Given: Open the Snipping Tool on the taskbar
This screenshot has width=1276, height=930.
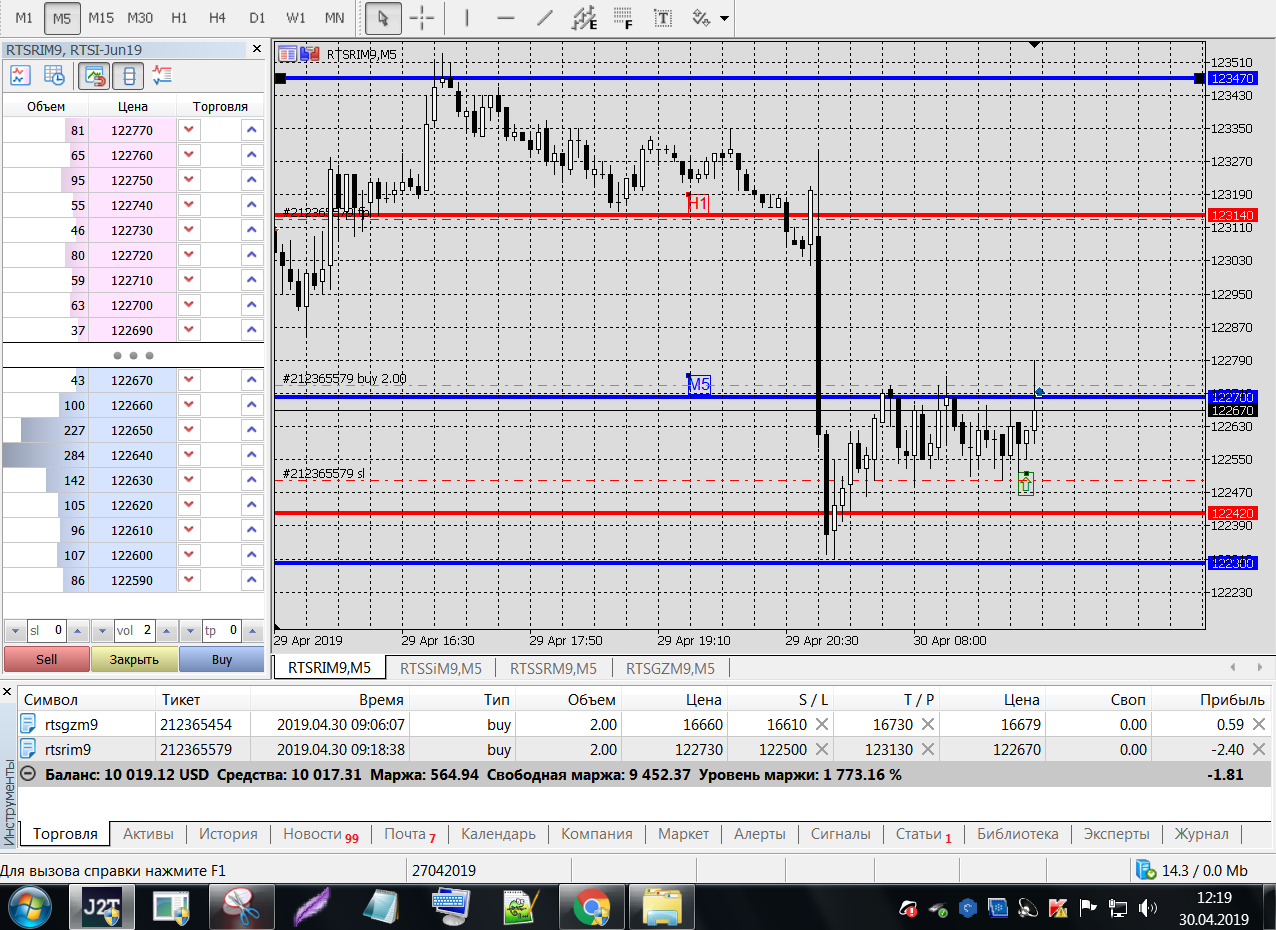Looking at the screenshot, I should point(241,908).
